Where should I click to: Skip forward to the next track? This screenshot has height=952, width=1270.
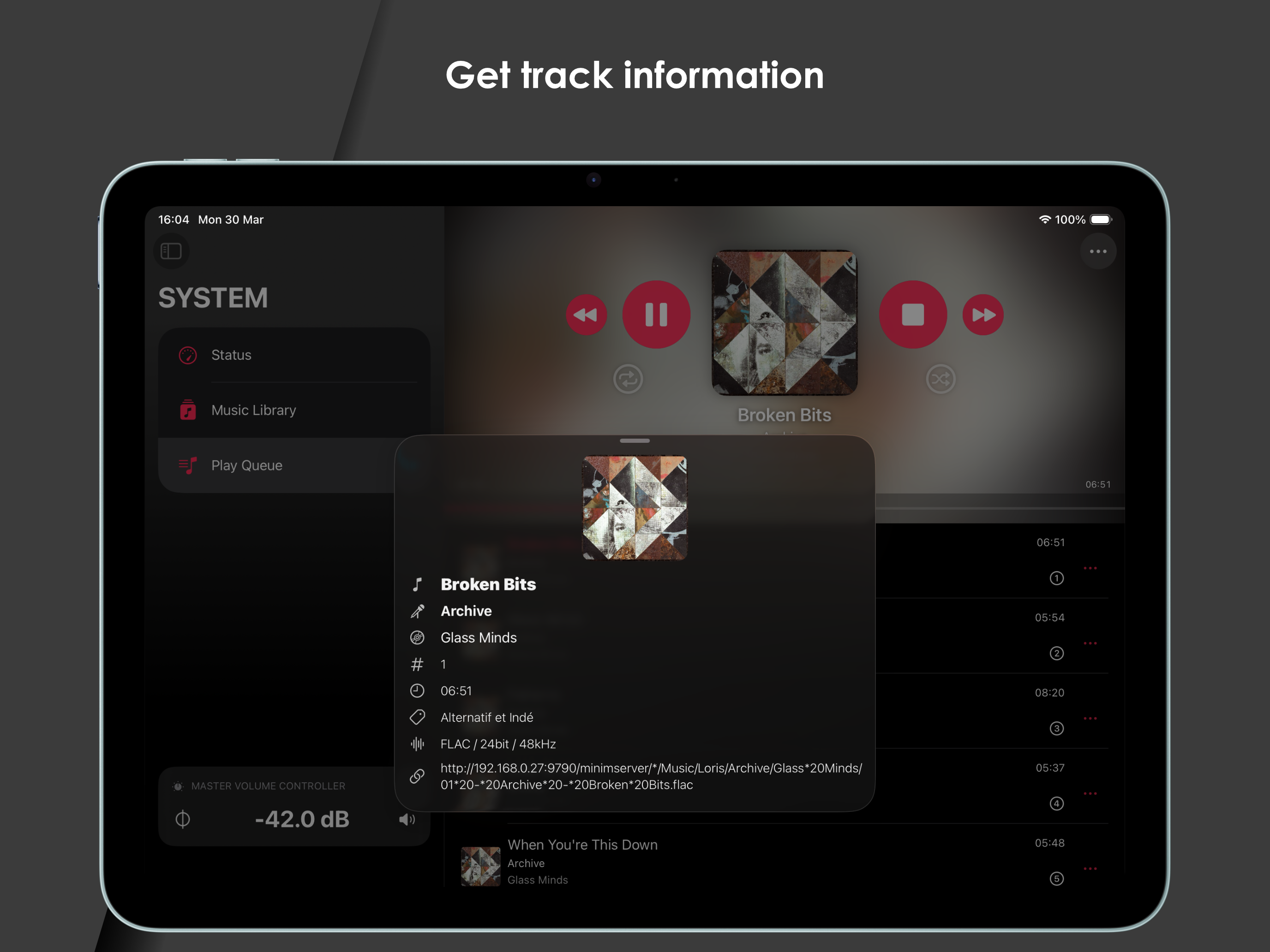click(x=983, y=315)
